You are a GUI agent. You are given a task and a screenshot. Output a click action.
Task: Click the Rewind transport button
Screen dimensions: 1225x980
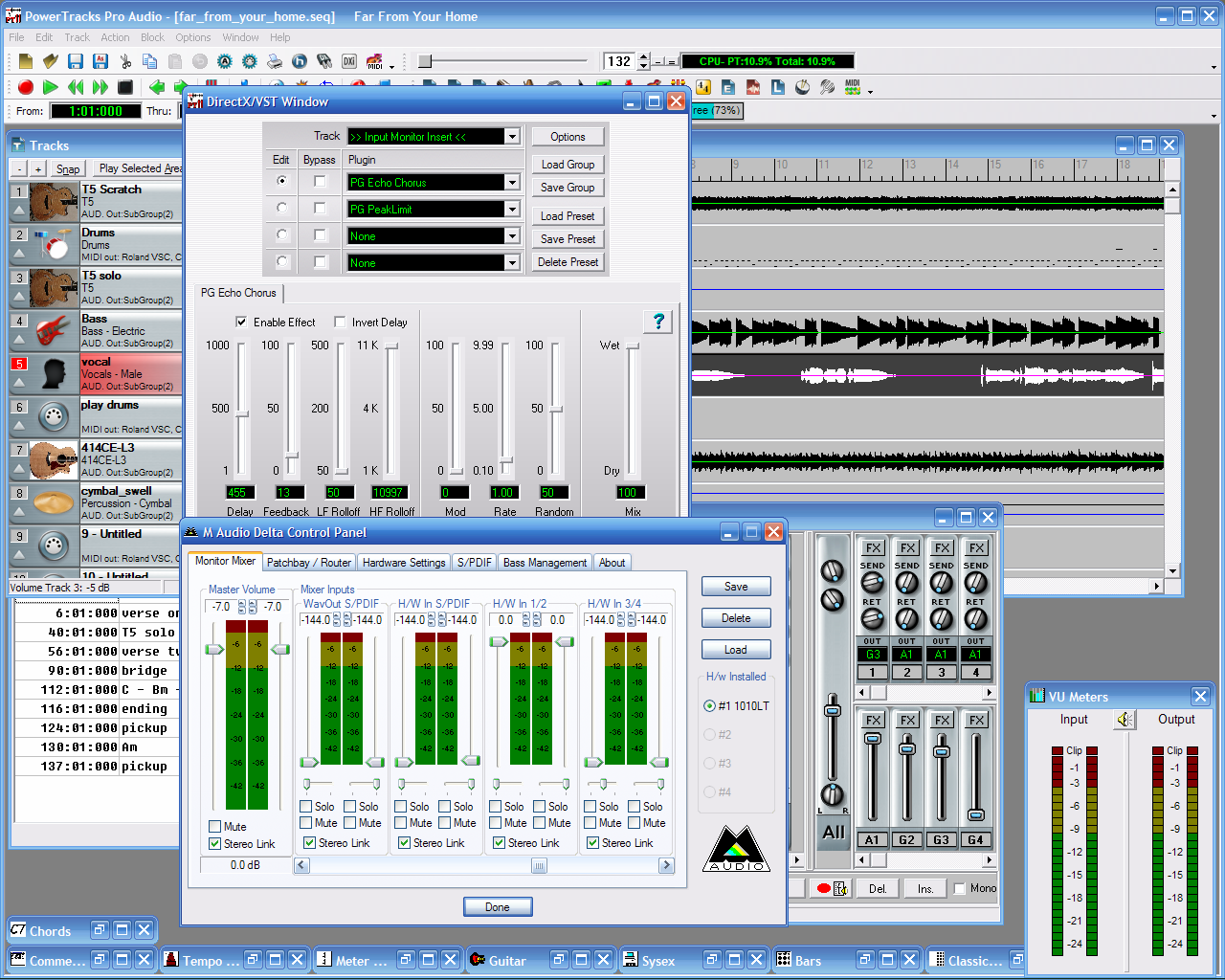coord(76,87)
